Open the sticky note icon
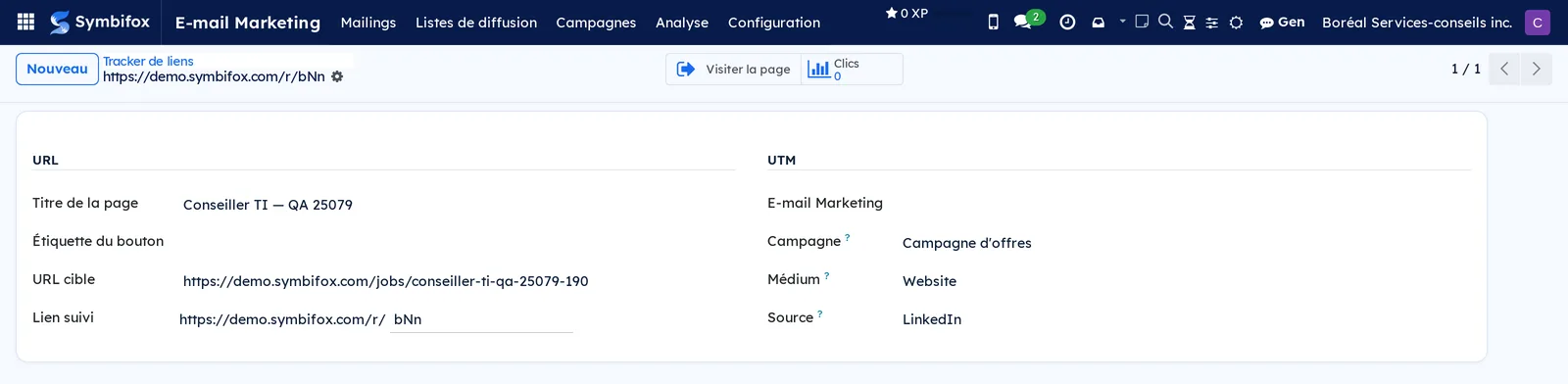 tap(1142, 21)
